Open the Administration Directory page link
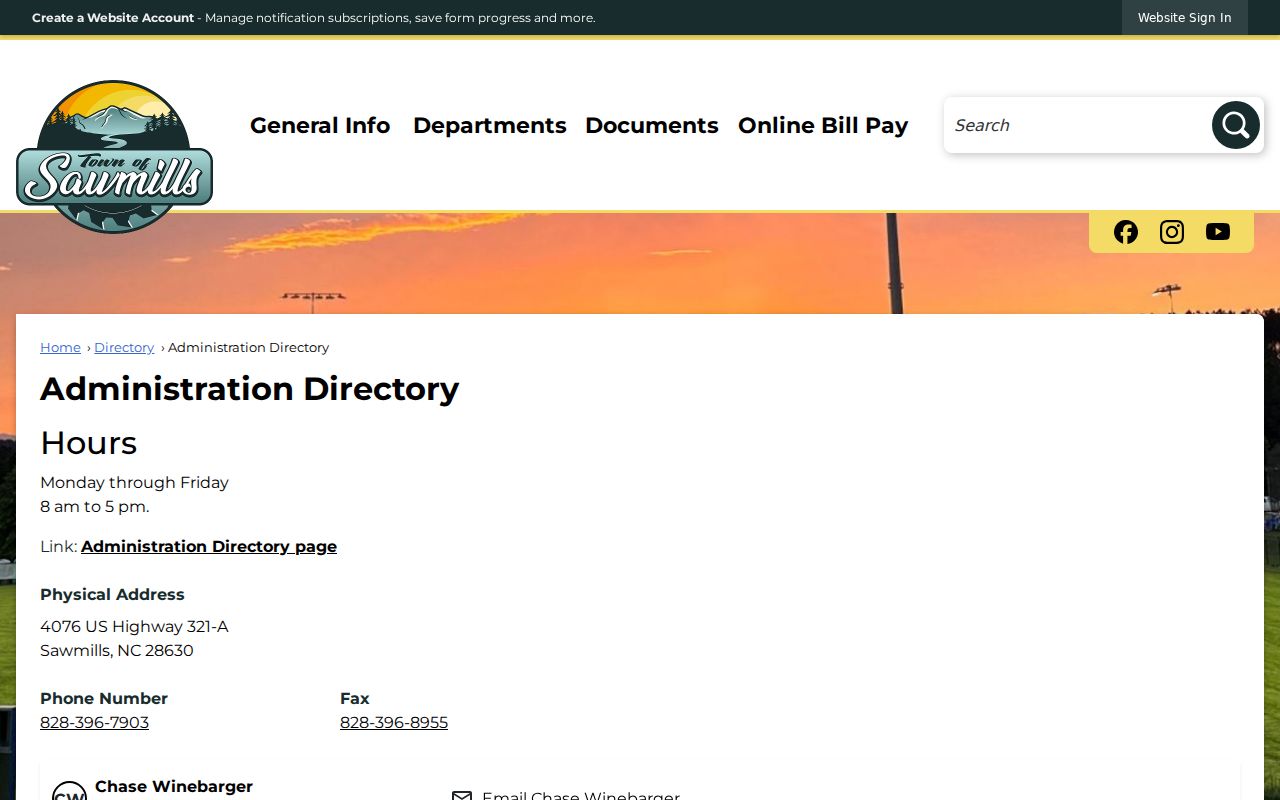This screenshot has width=1280, height=800. [x=209, y=546]
